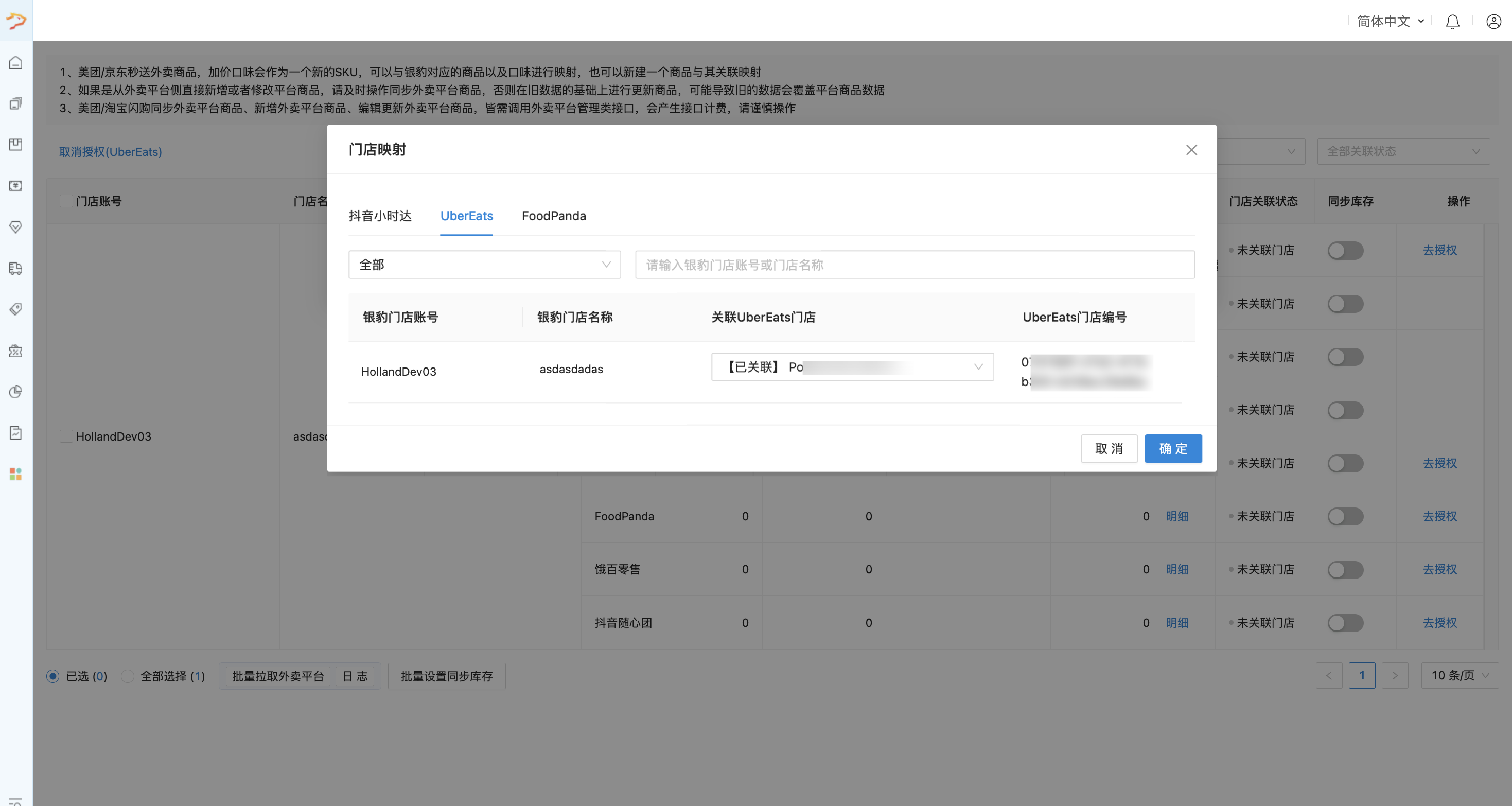Click the FoodPanda platform cell in table
Screen dimensions: 1512x806
624,517
